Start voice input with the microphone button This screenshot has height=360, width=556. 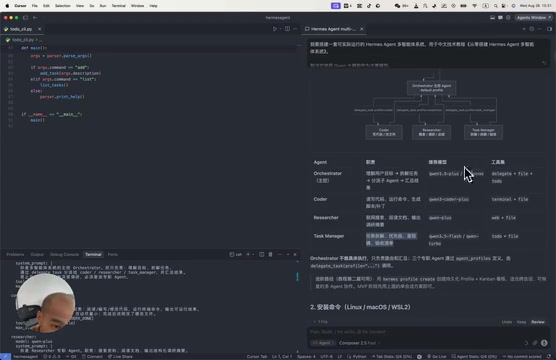point(544,343)
